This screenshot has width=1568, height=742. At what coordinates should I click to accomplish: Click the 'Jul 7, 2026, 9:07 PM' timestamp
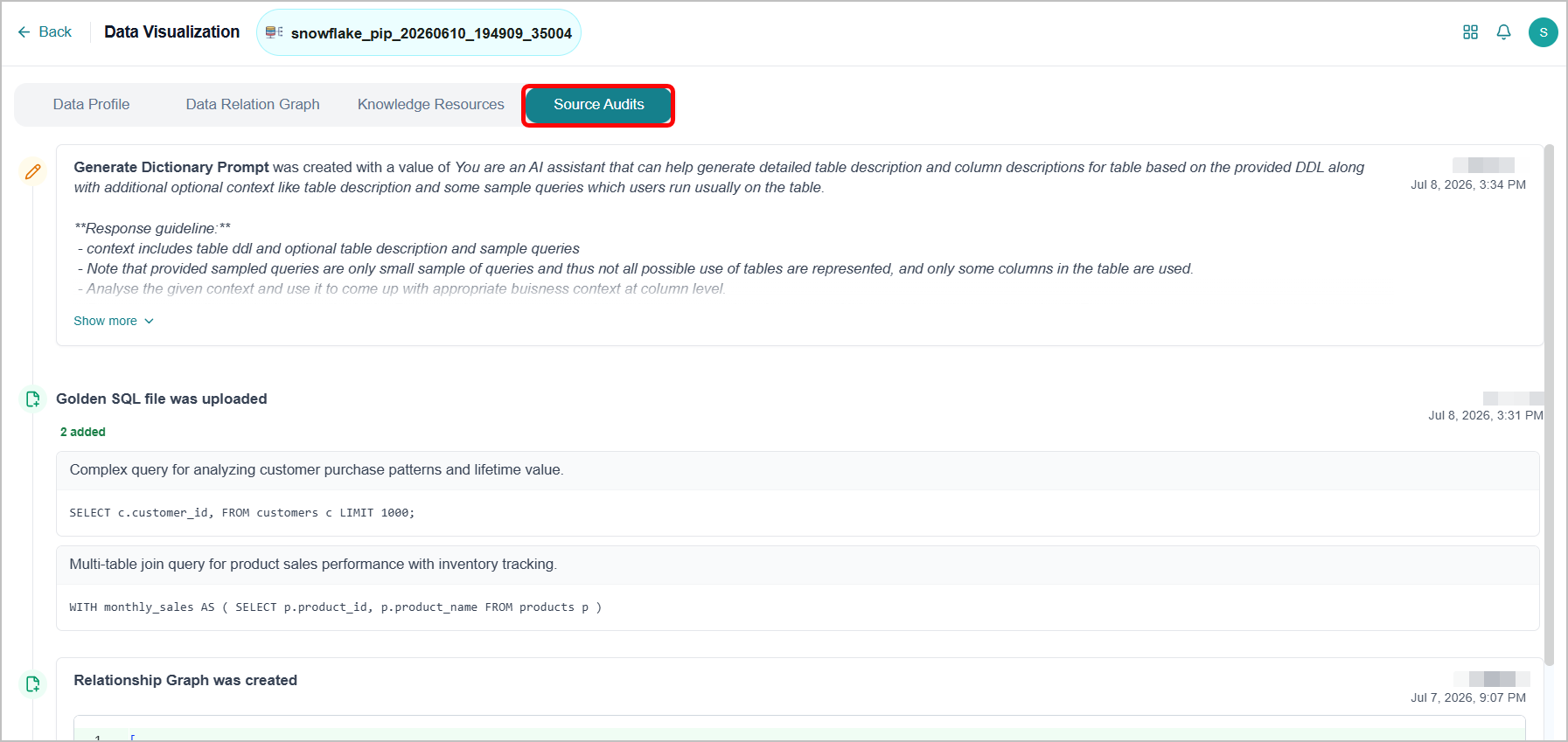1468,698
